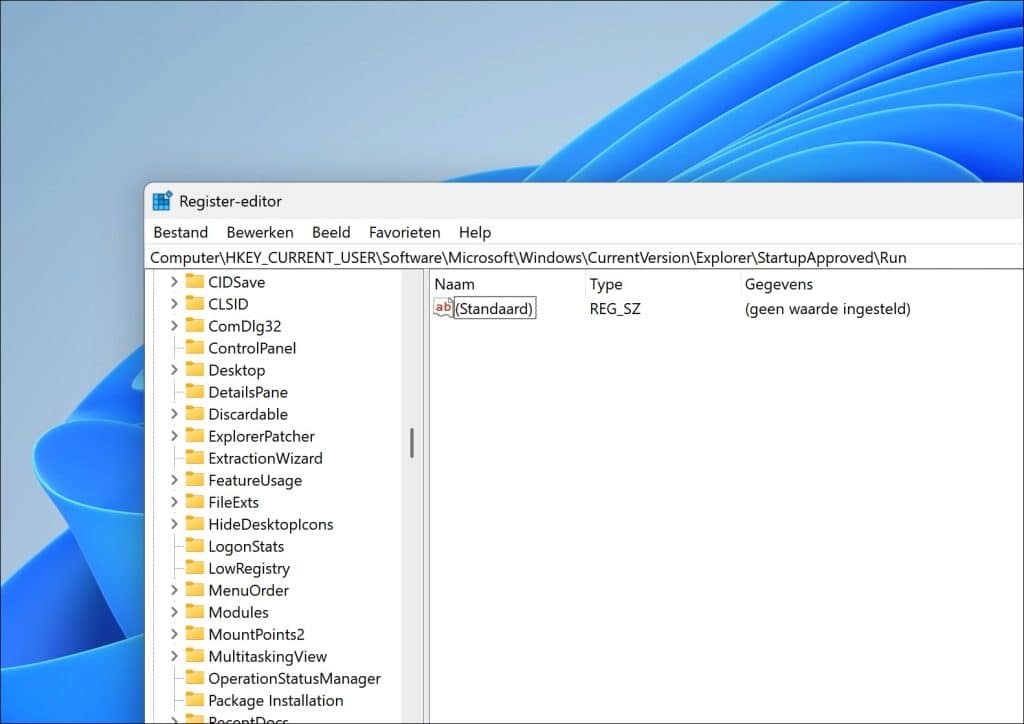Select the Package Installation key
This screenshot has height=724, width=1024.
click(x=275, y=700)
